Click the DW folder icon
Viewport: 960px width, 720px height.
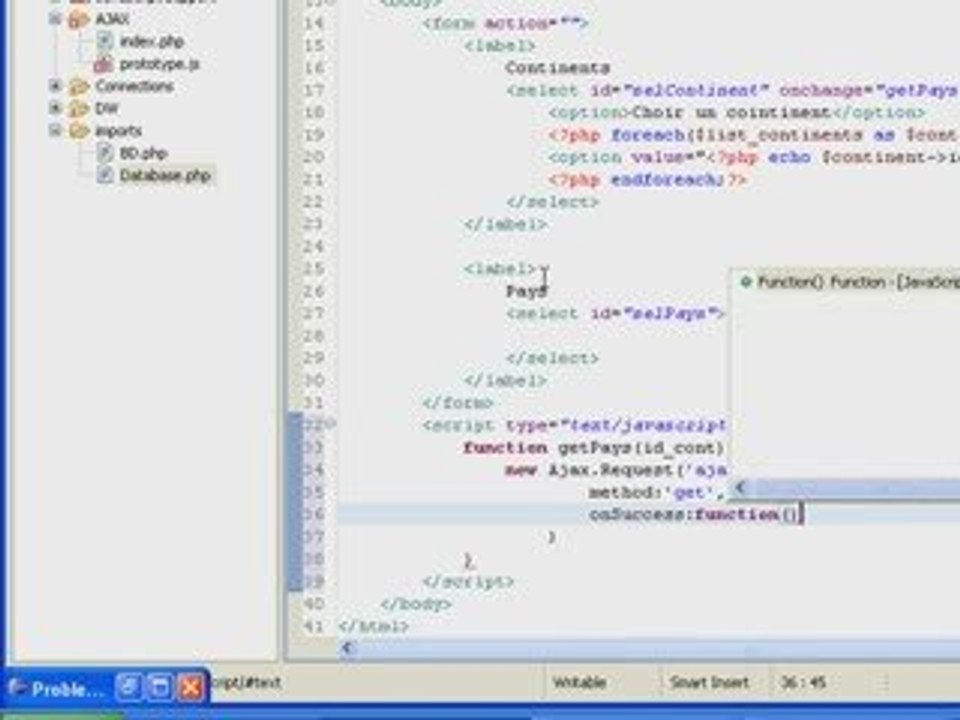[79, 109]
